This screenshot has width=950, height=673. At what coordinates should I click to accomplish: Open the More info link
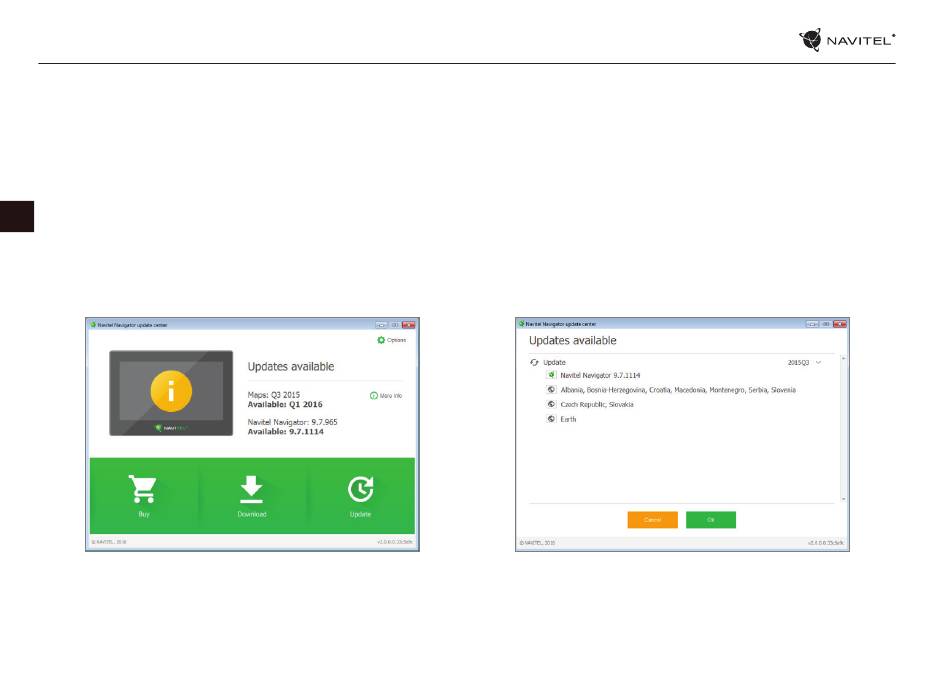[391, 396]
